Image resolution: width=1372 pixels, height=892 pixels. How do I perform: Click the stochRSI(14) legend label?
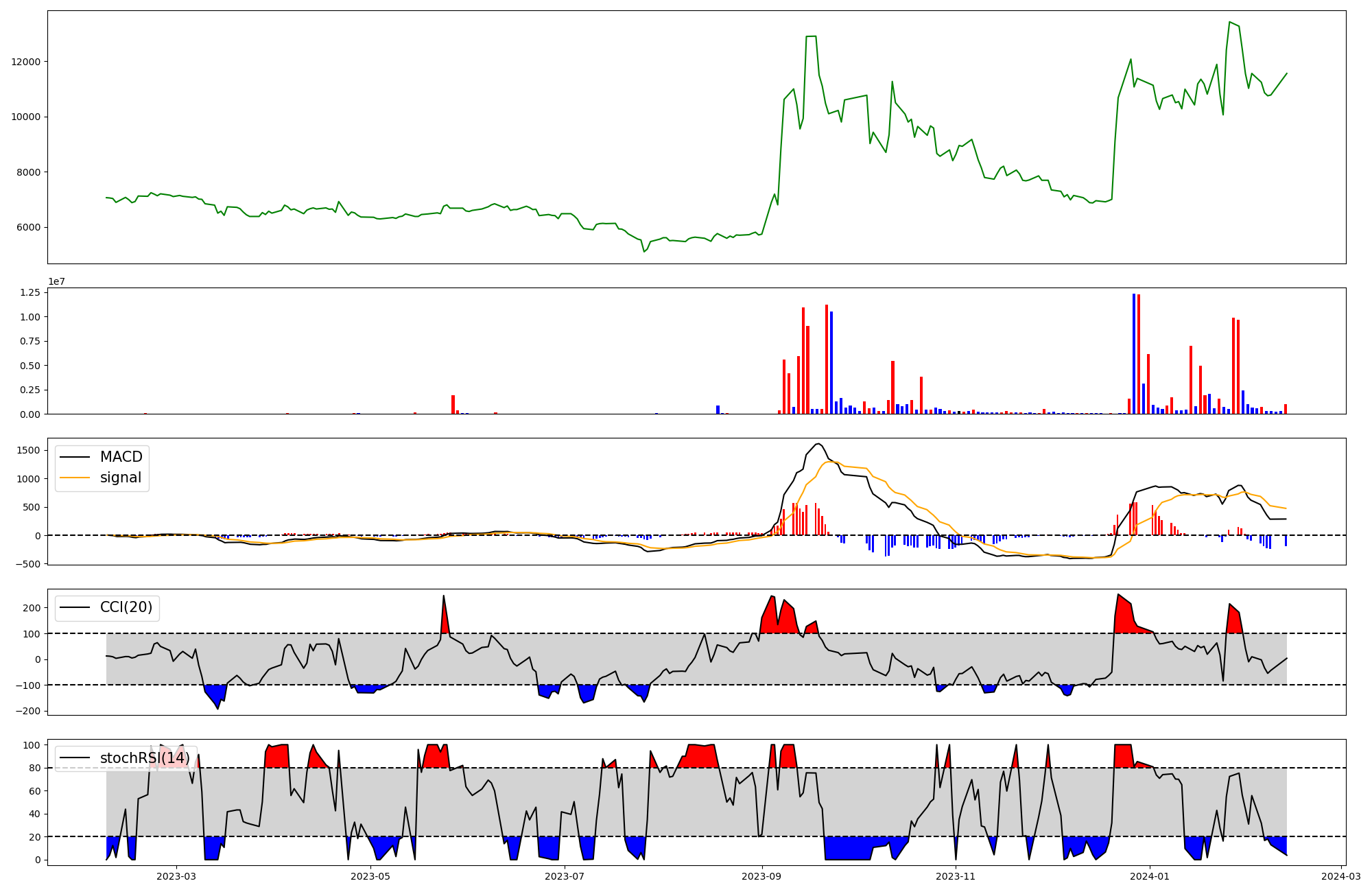145,758
